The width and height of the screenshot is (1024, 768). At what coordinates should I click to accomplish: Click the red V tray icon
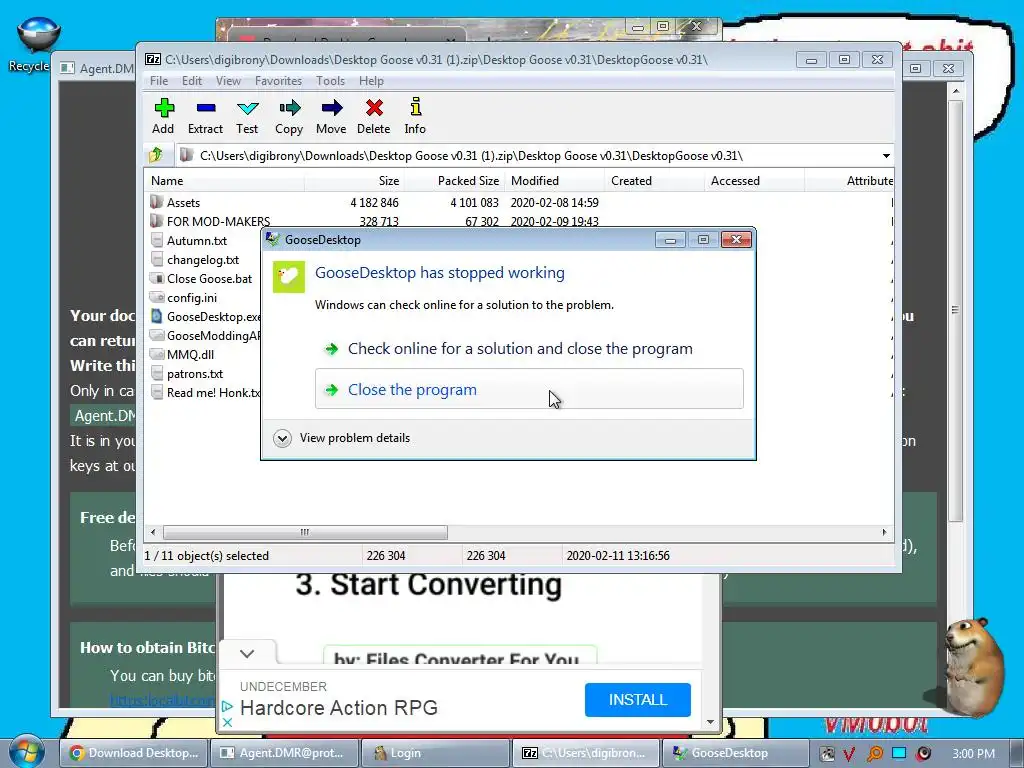849,754
